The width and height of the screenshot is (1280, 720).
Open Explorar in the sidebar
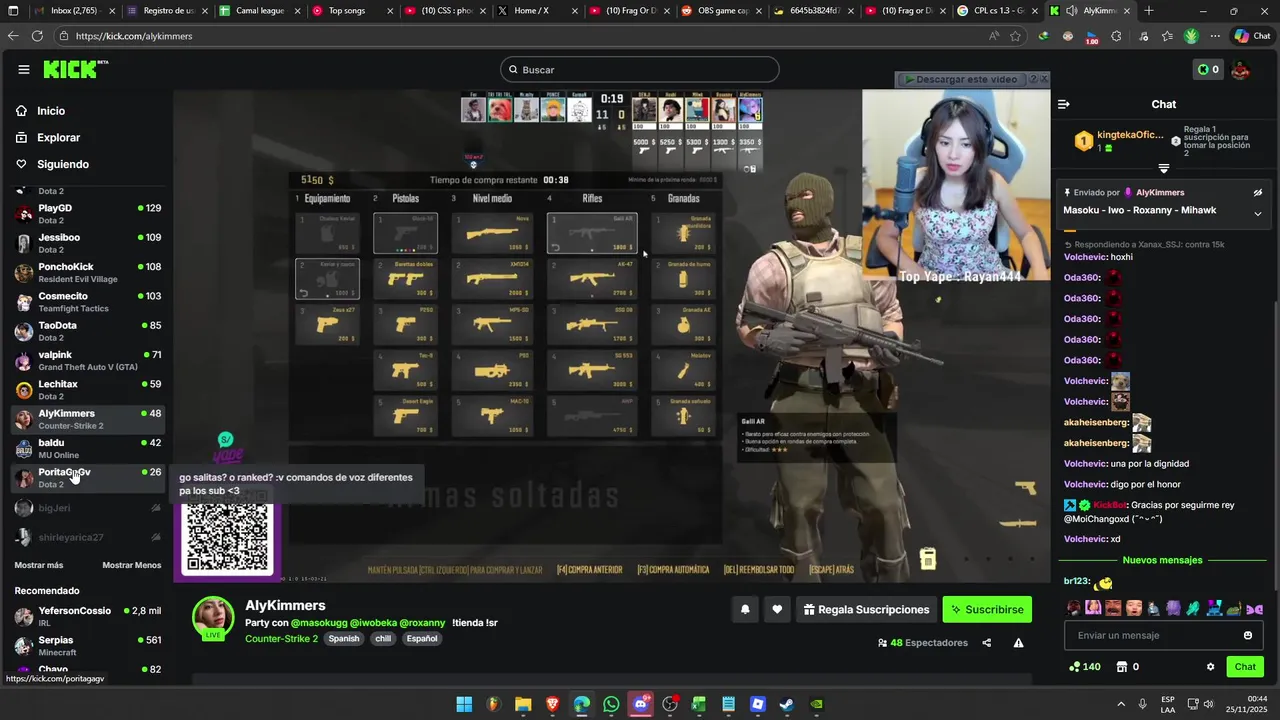coord(58,137)
